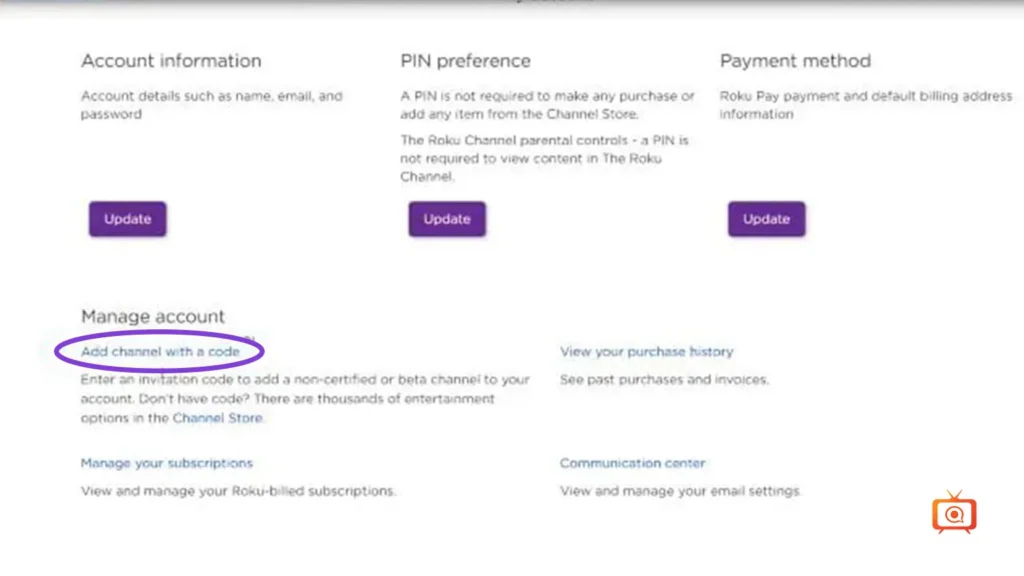This screenshot has width=1024, height=576.
Task: Click the PIN preference heading
Action: pyautogui.click(x=465, y=61)
